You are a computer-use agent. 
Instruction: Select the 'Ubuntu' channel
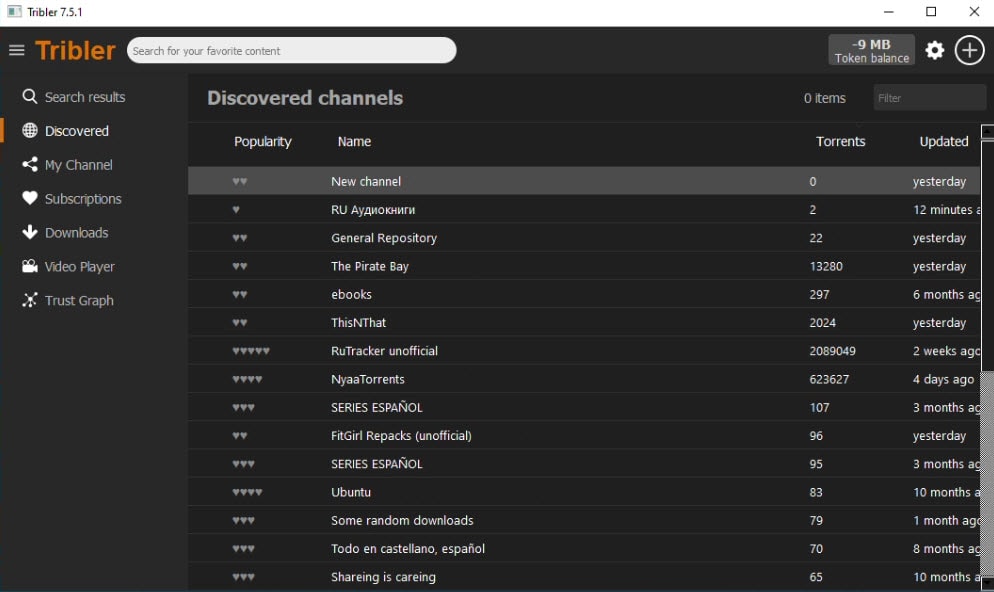point(584,492)
